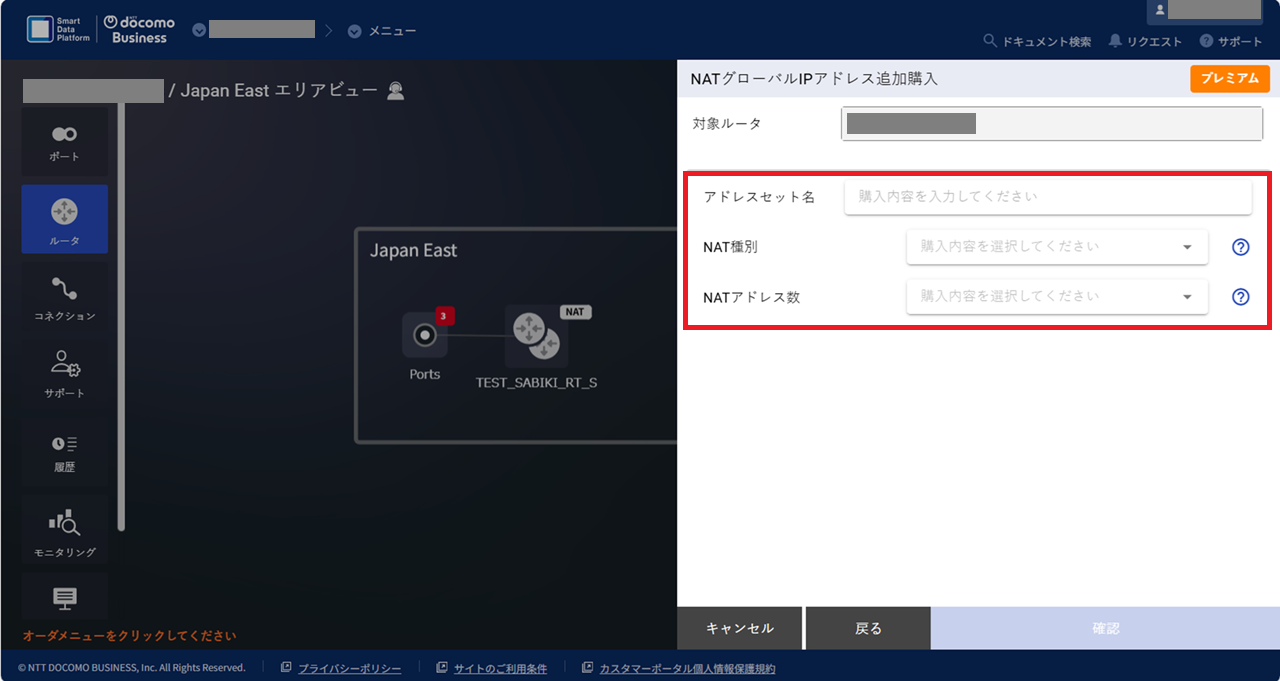The height and width of the screenshot is (681, 1280).
Task: Show help for NATアドレス数
Action: pyautogui.click(x=1240, y=297)
